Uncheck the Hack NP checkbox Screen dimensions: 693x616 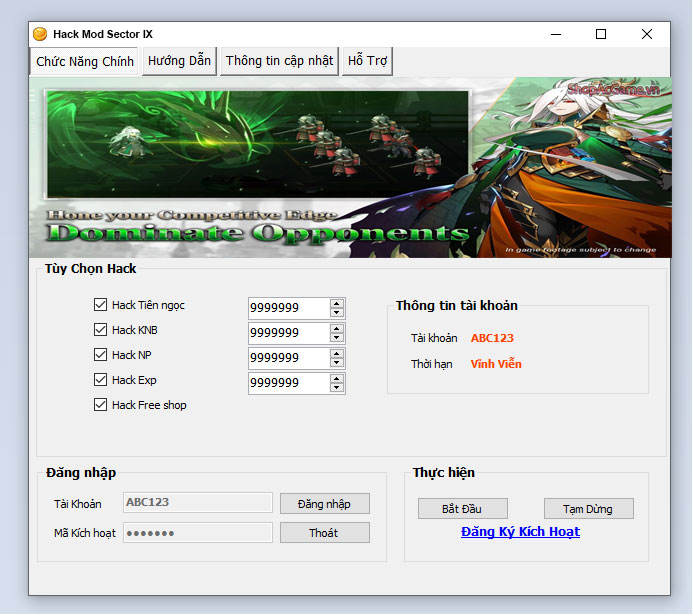(100, 355)
